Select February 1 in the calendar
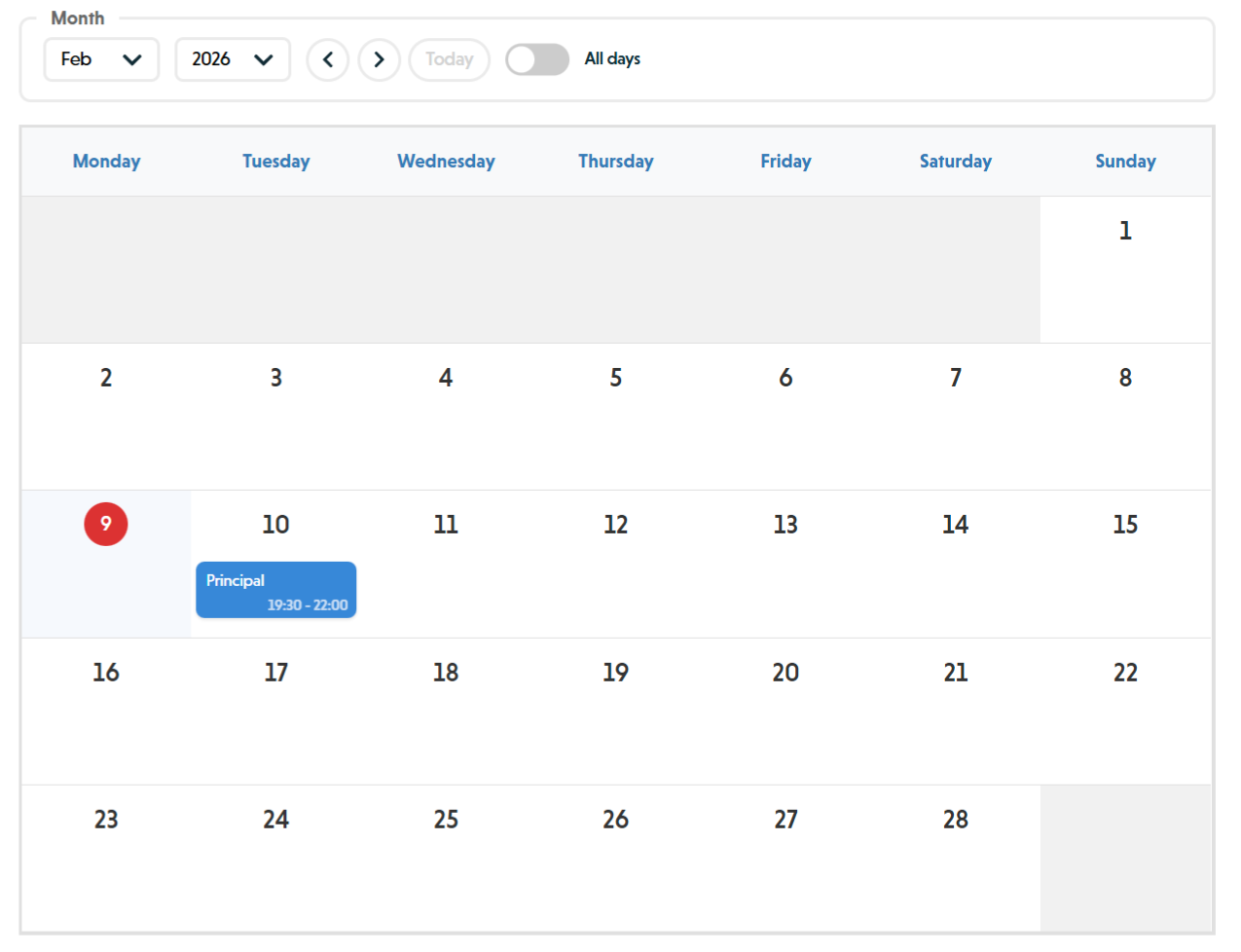The image size is (1241, 952). point(1125,270)
